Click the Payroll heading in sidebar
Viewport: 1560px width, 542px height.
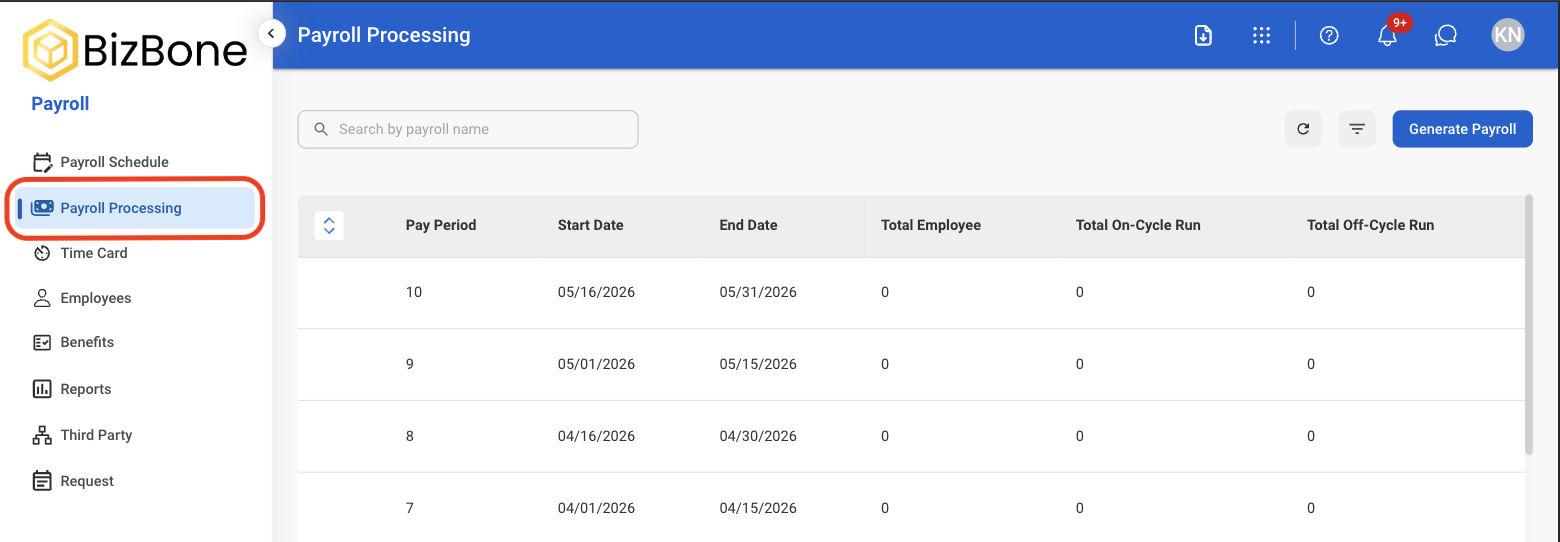pyautogui.click(x=60, y=104)
